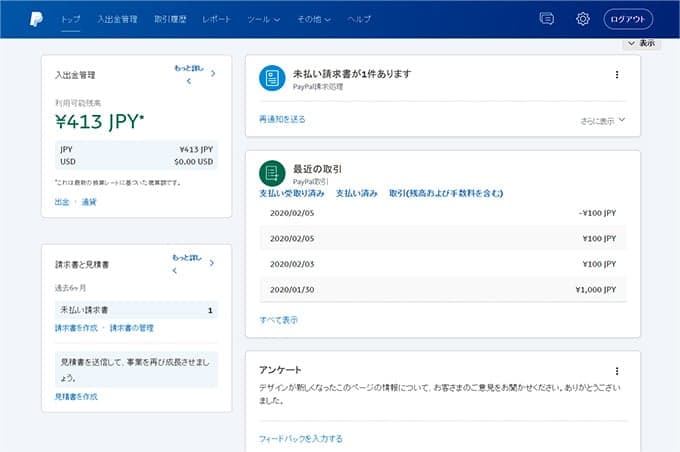Click the arrow on 入出金管理 card

[x=213, y=73]
